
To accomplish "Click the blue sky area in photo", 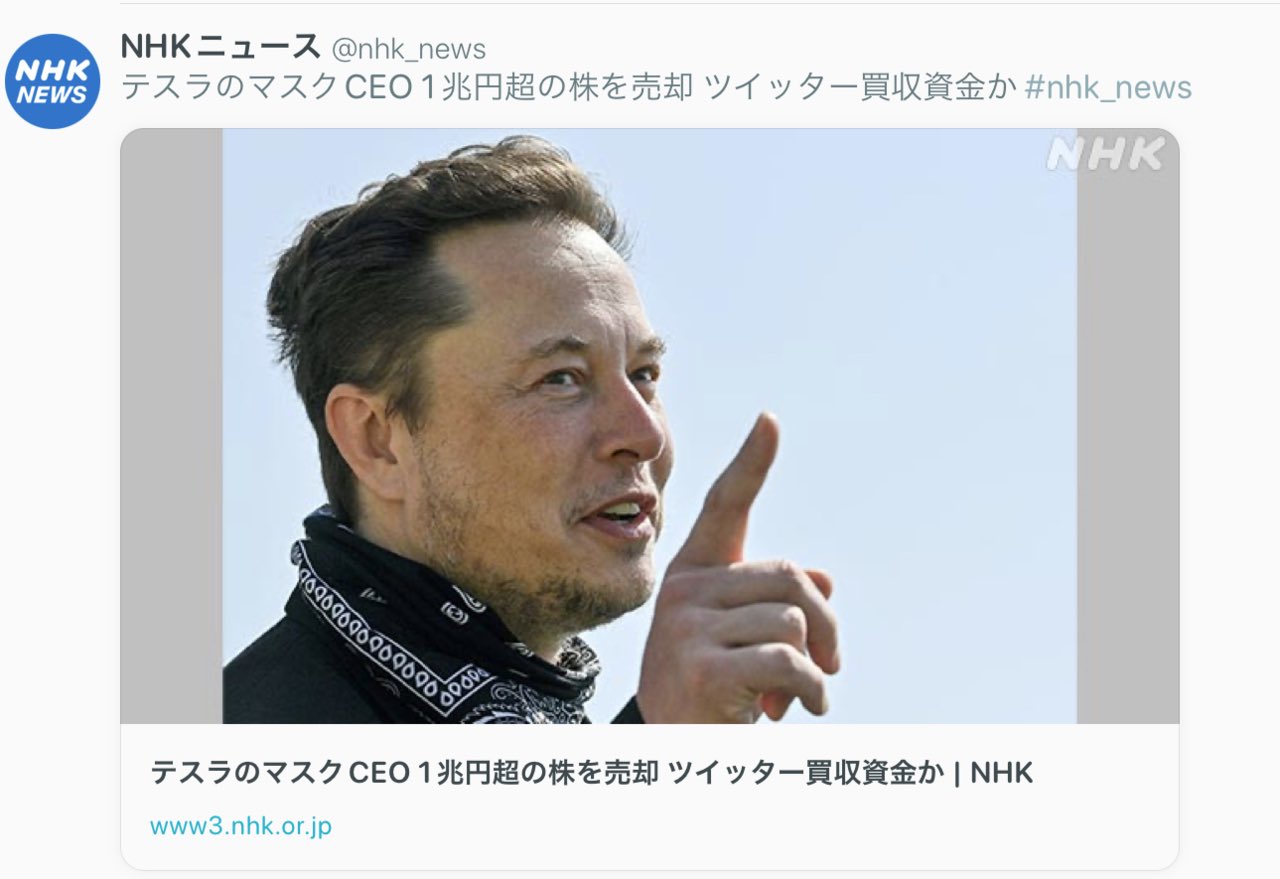I will coord(900,300).
